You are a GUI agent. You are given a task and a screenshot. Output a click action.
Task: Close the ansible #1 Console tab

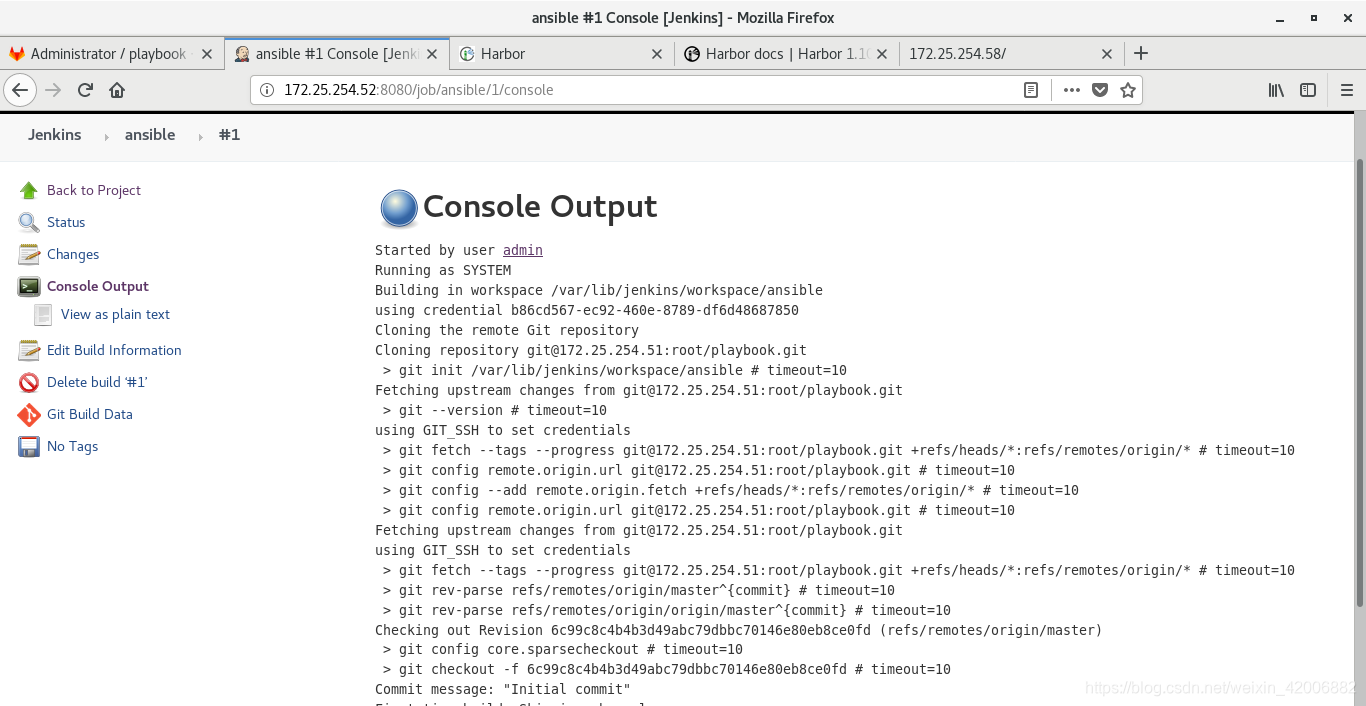coord(432,54)
